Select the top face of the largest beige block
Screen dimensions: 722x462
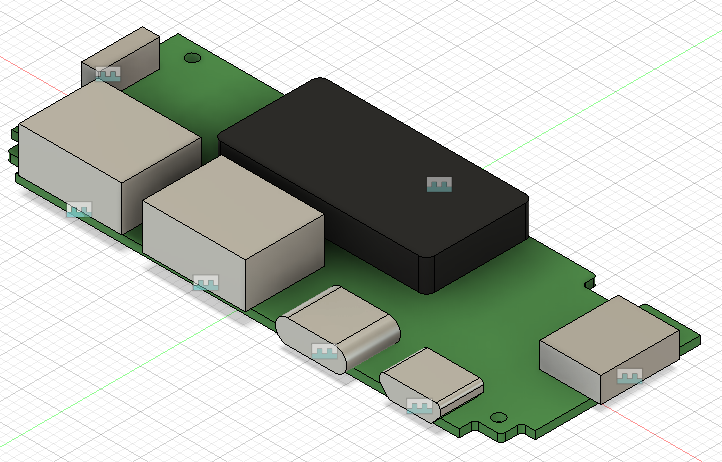tap(111, 130)
